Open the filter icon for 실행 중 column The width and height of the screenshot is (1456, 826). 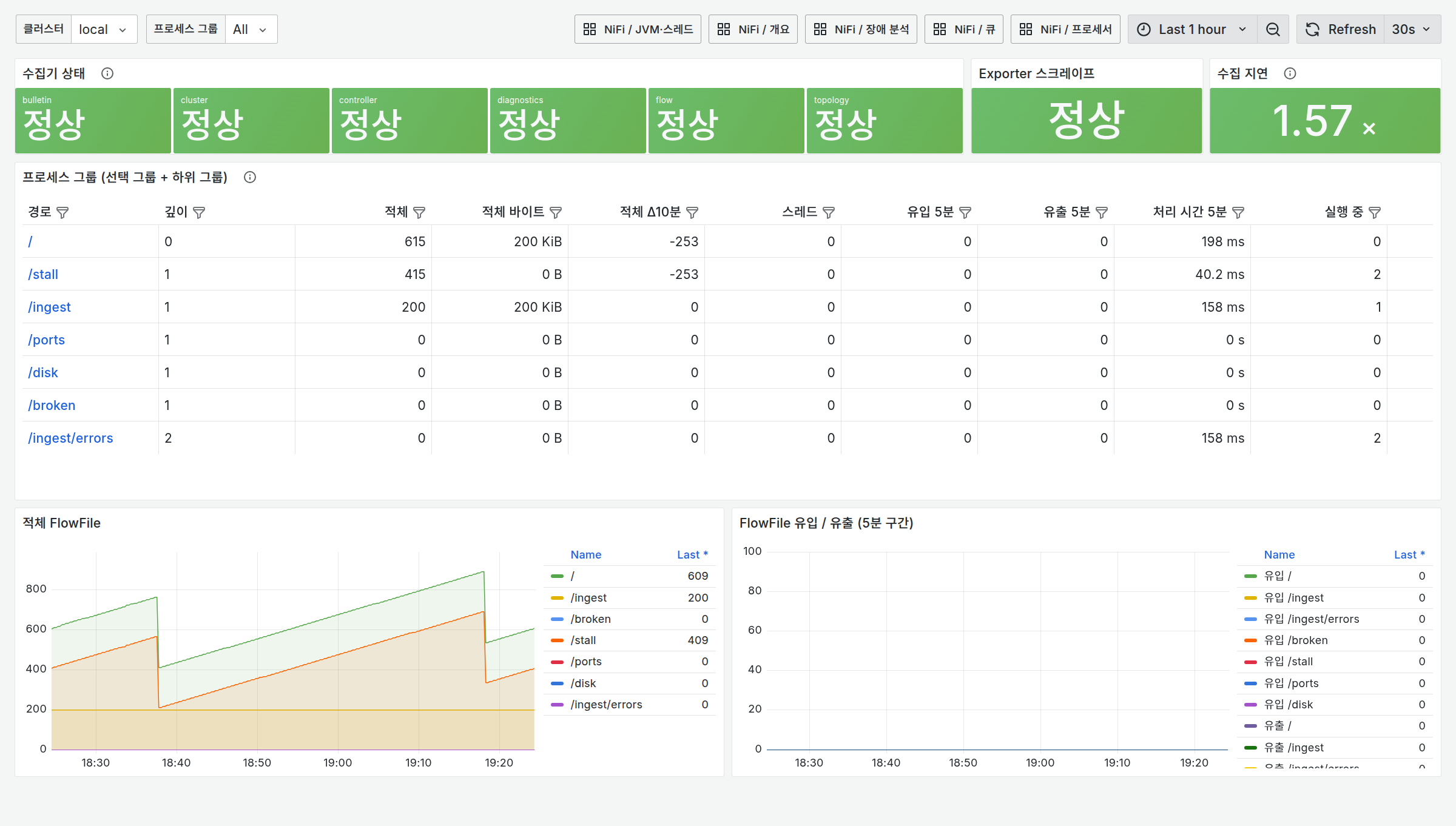[x=1375, y=212]
